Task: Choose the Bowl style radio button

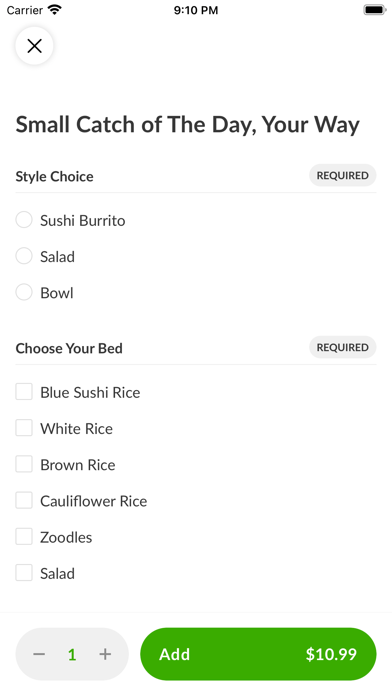Action: pyautogui.click(x=24, y=293)
